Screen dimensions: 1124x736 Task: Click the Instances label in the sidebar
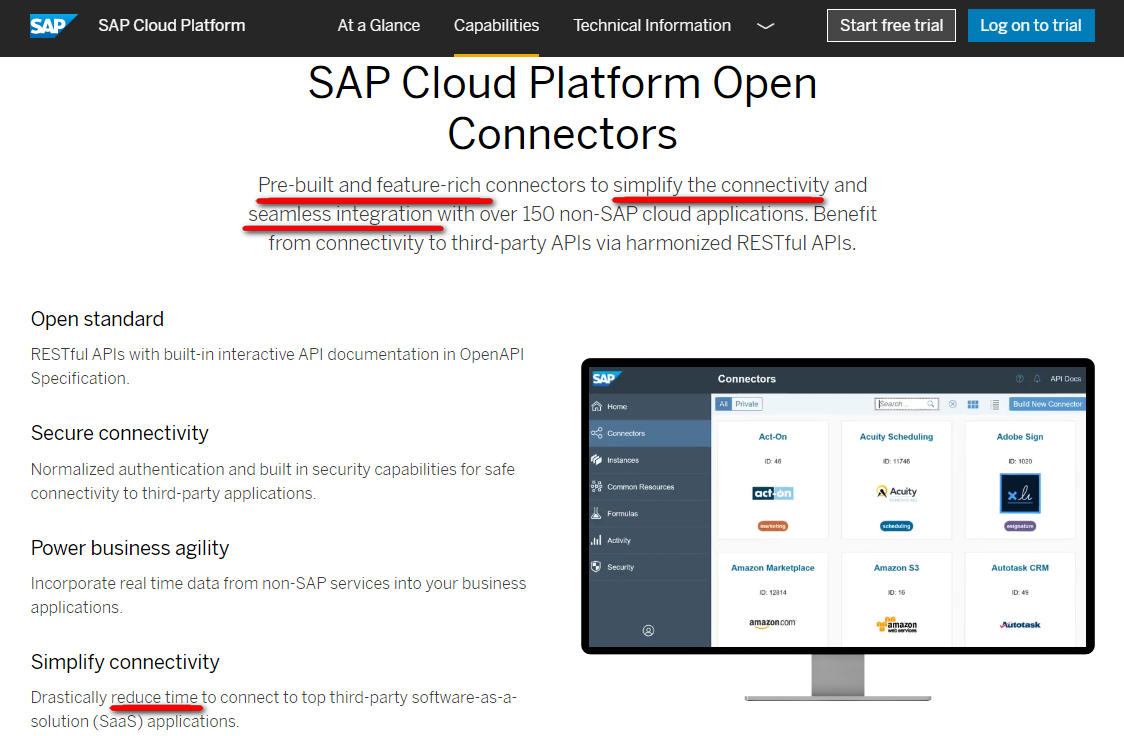pos(623,460)
